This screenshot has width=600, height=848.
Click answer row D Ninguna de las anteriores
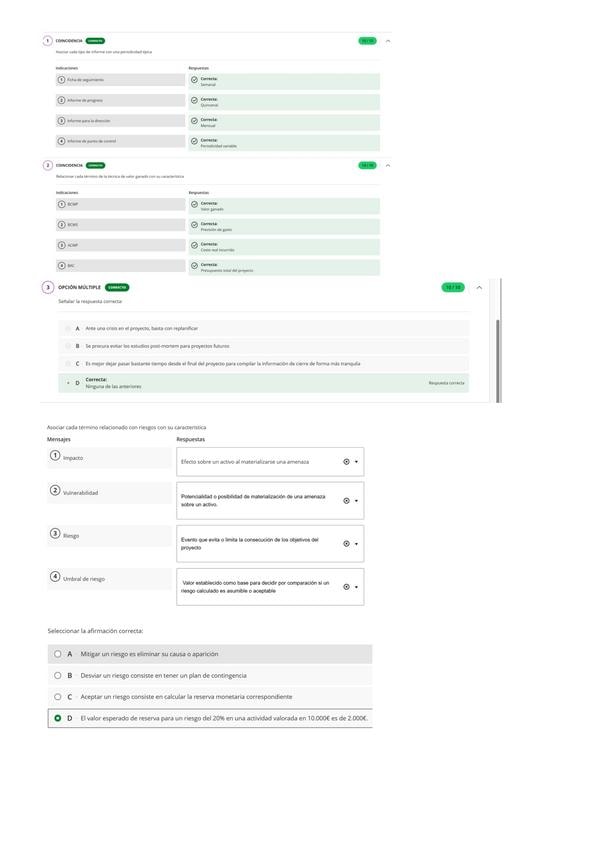(263, 383)
